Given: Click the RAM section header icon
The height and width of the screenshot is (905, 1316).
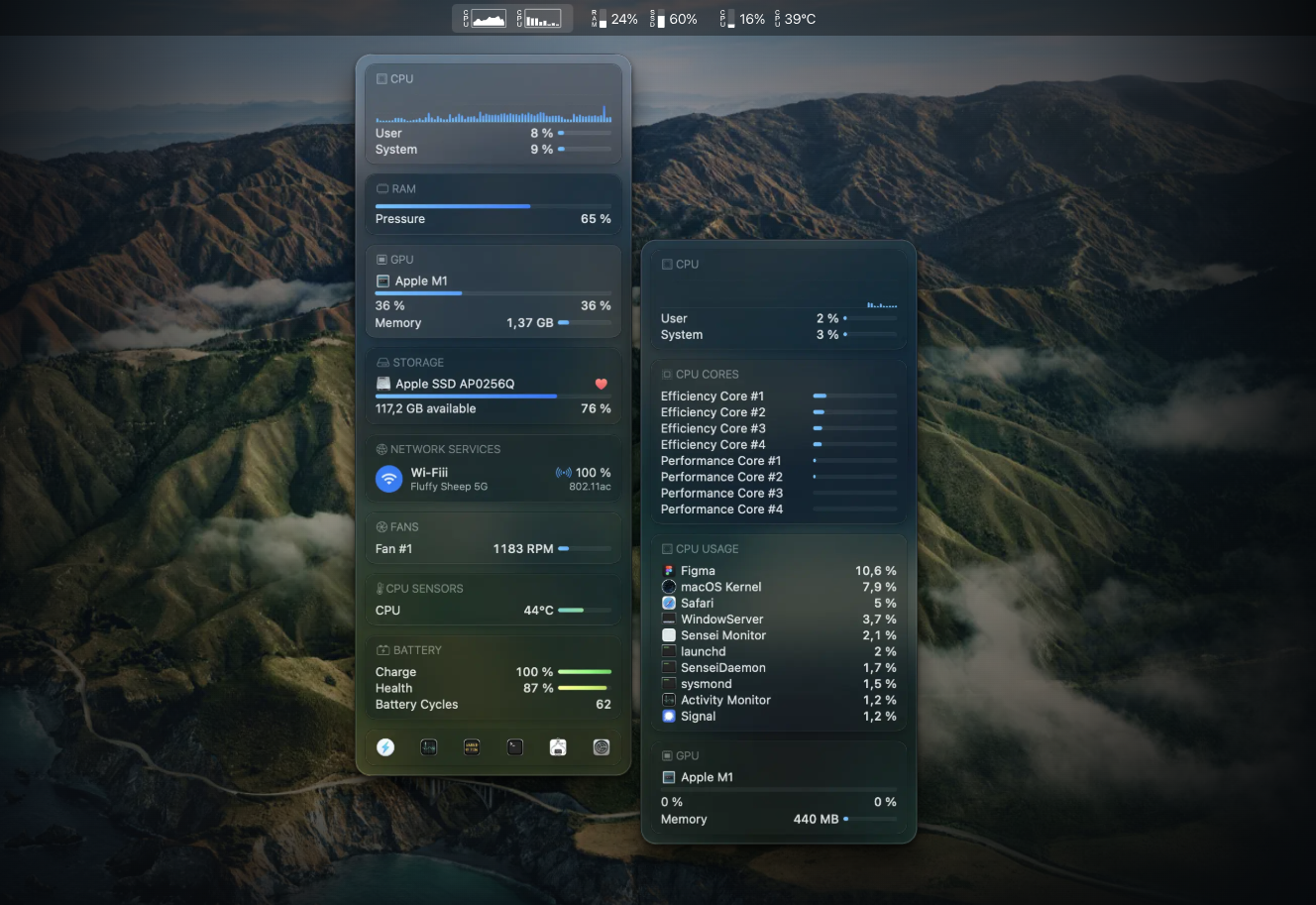Looking at the screenshot, I should pyautogui.click(x=382, y=188).
